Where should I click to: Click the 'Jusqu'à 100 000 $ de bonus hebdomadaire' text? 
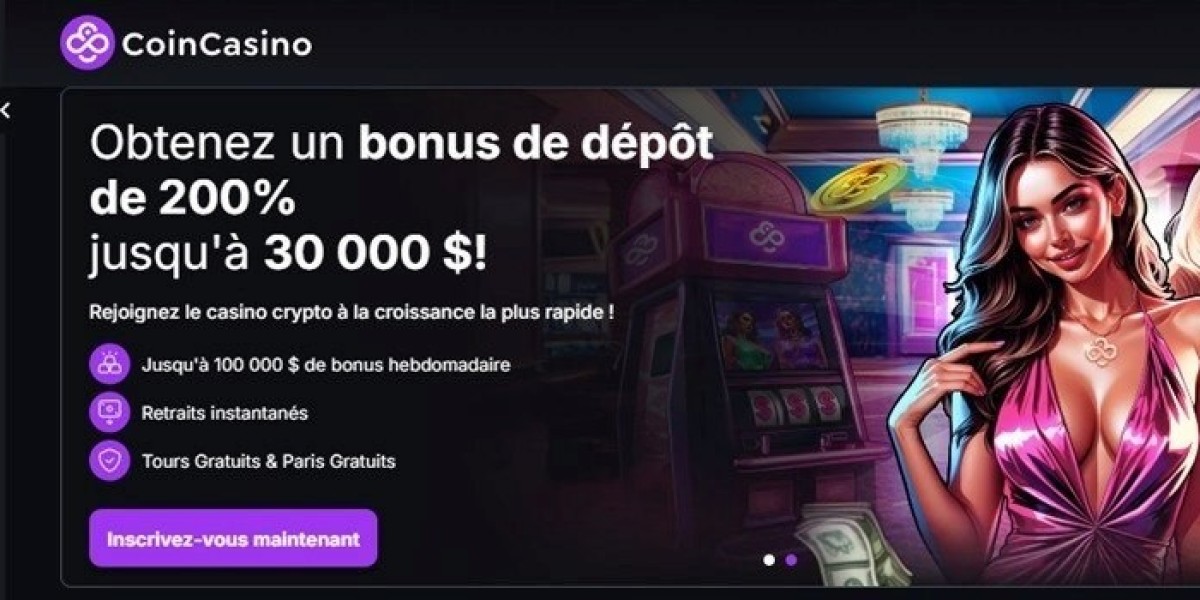click(x=326, y=365)
